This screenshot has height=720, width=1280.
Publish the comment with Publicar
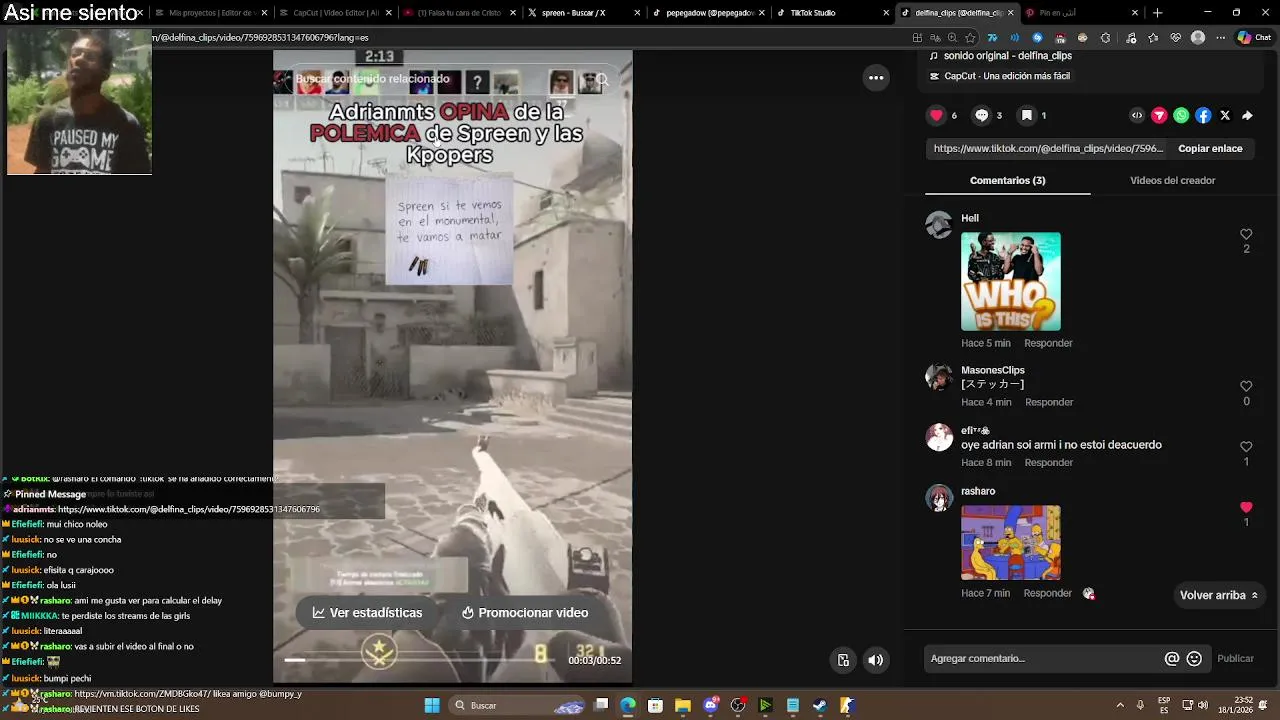pos(1235,659)
